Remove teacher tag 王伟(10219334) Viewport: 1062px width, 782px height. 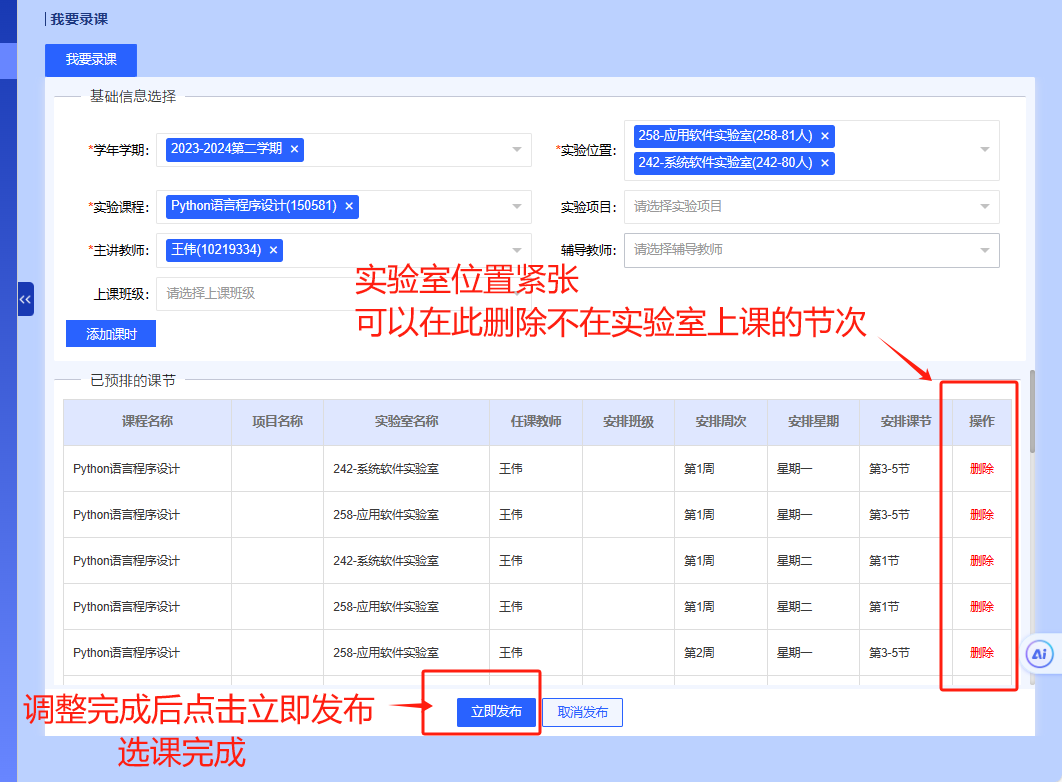click(273, 250)
